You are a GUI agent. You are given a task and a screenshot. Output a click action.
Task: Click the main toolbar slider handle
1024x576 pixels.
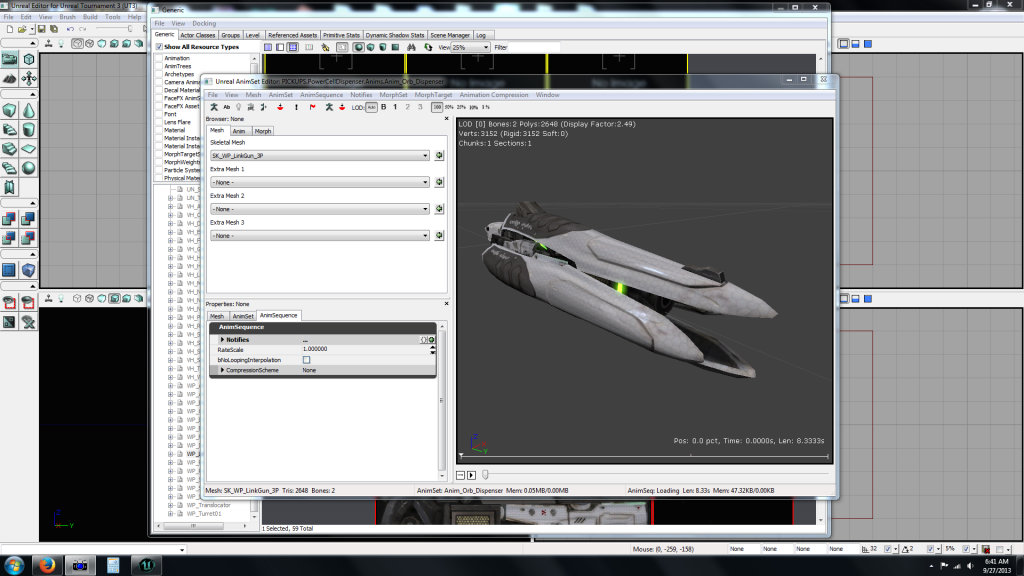(130, 29)
